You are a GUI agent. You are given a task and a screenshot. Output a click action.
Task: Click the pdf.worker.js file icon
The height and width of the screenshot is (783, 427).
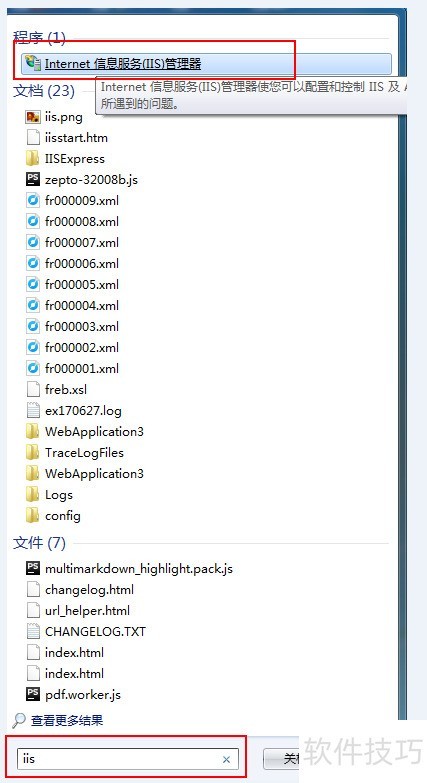[x=32, y=694]
